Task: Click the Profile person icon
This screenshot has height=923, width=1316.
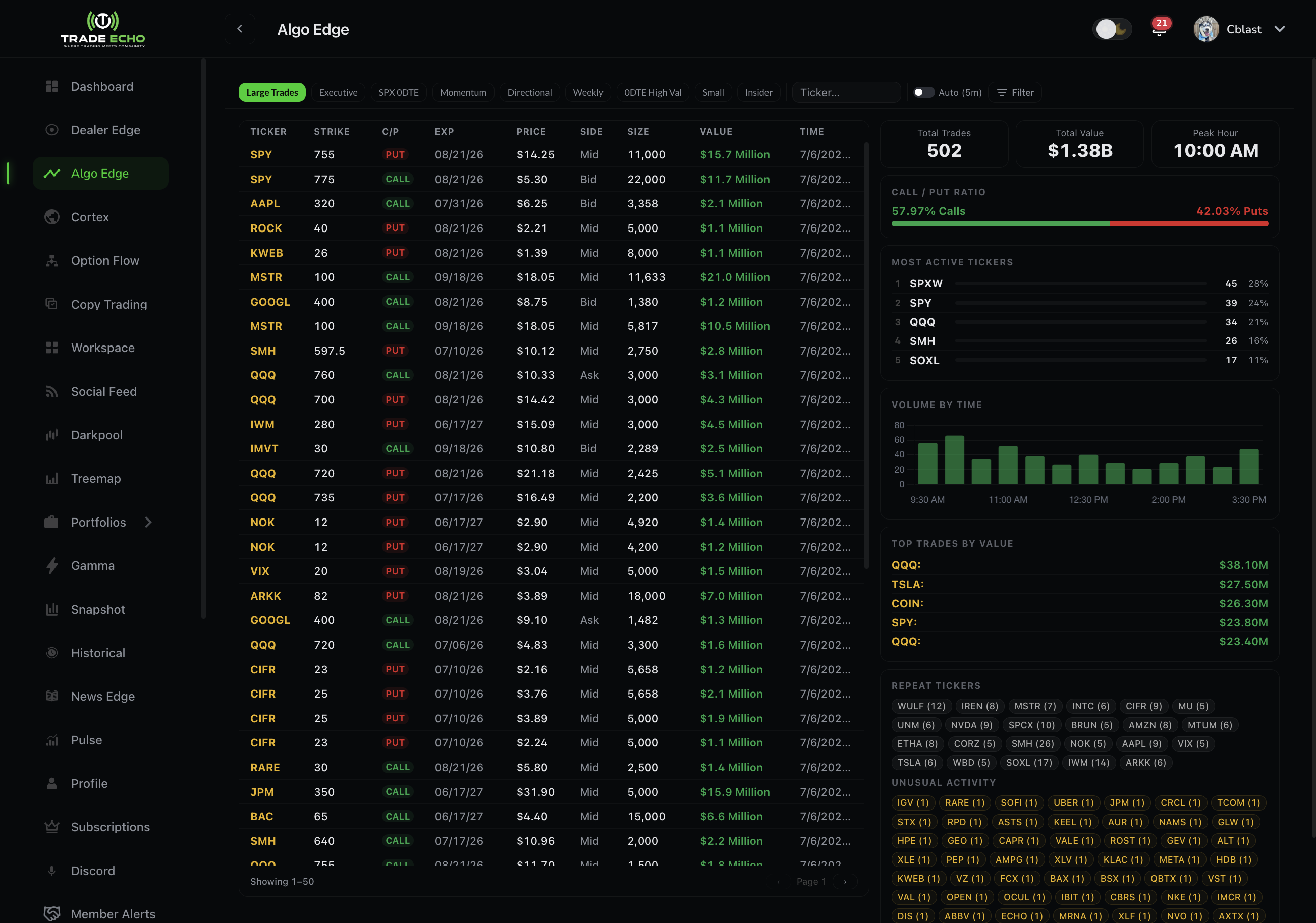Action: [51, 783]
